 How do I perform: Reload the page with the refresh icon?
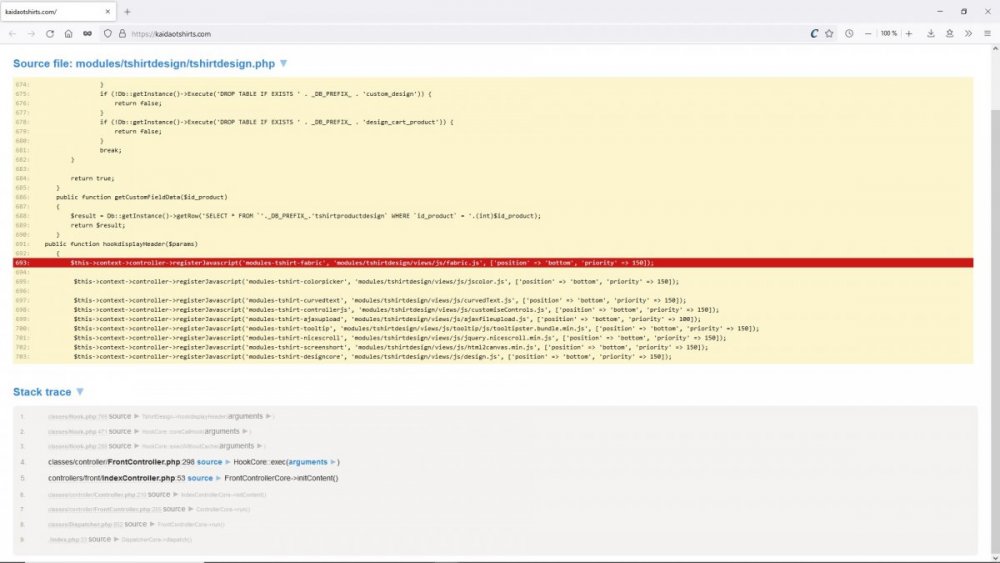[49, 33]
